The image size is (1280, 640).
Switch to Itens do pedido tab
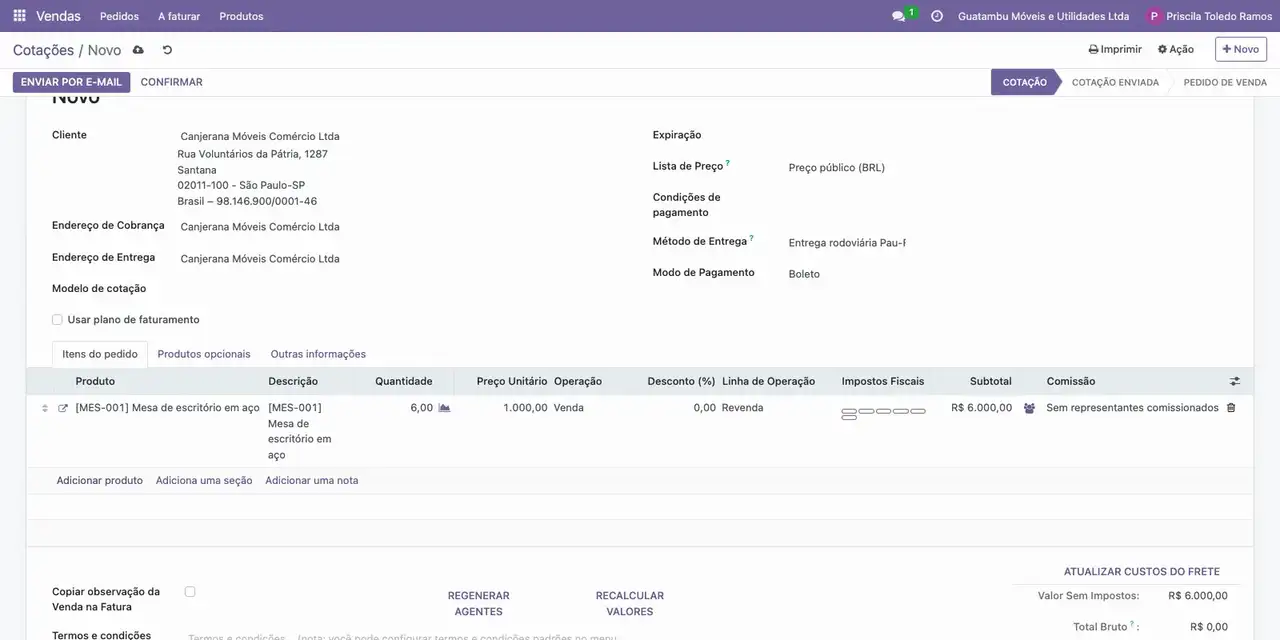click(x=100, y=354)
